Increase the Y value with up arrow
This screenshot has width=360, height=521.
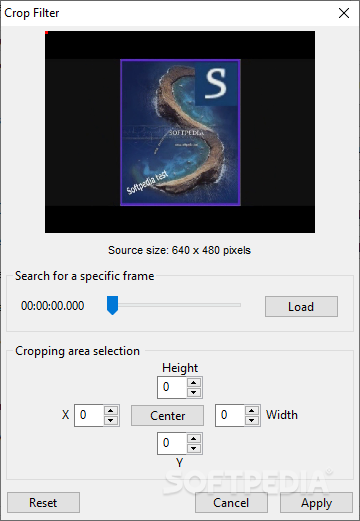click(x=194, y=438)
